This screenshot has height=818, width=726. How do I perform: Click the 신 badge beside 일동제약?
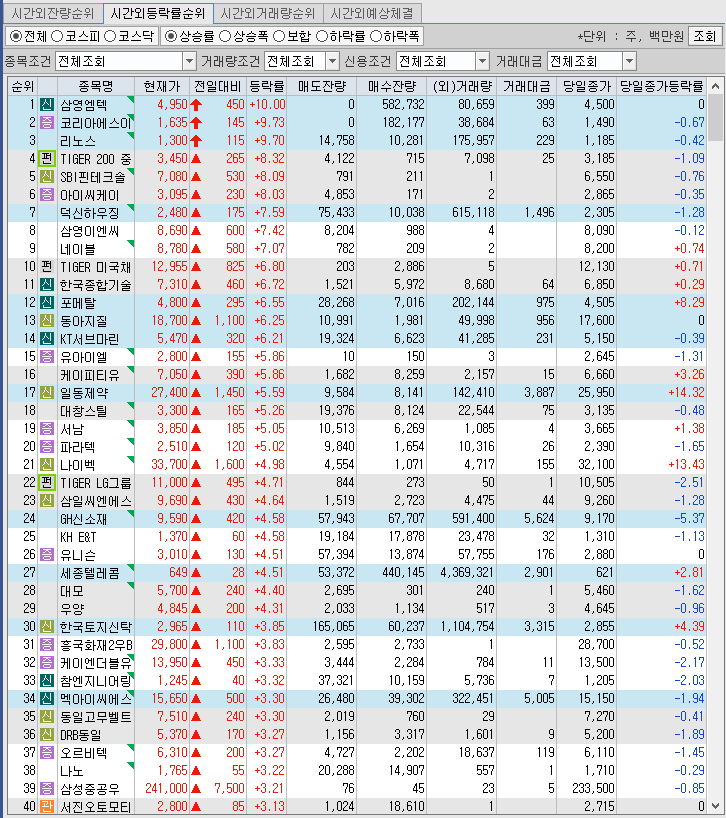47,392
